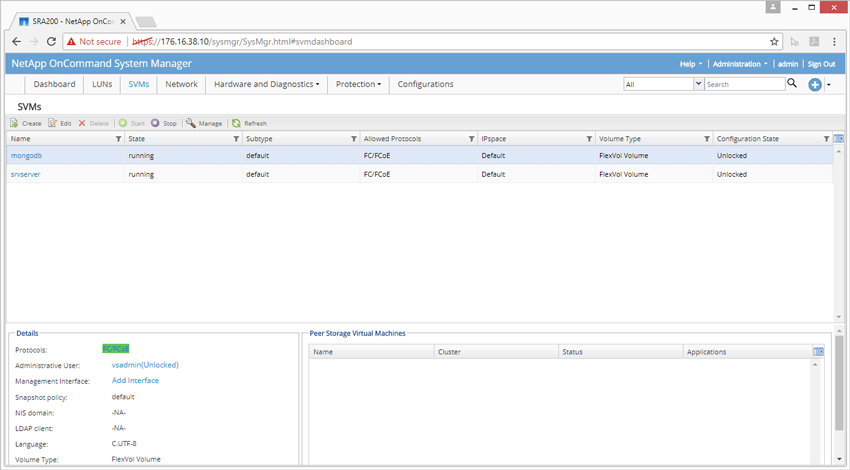Open the mongodb SVM link
850x470 pixels.
[x=26, y=156]
